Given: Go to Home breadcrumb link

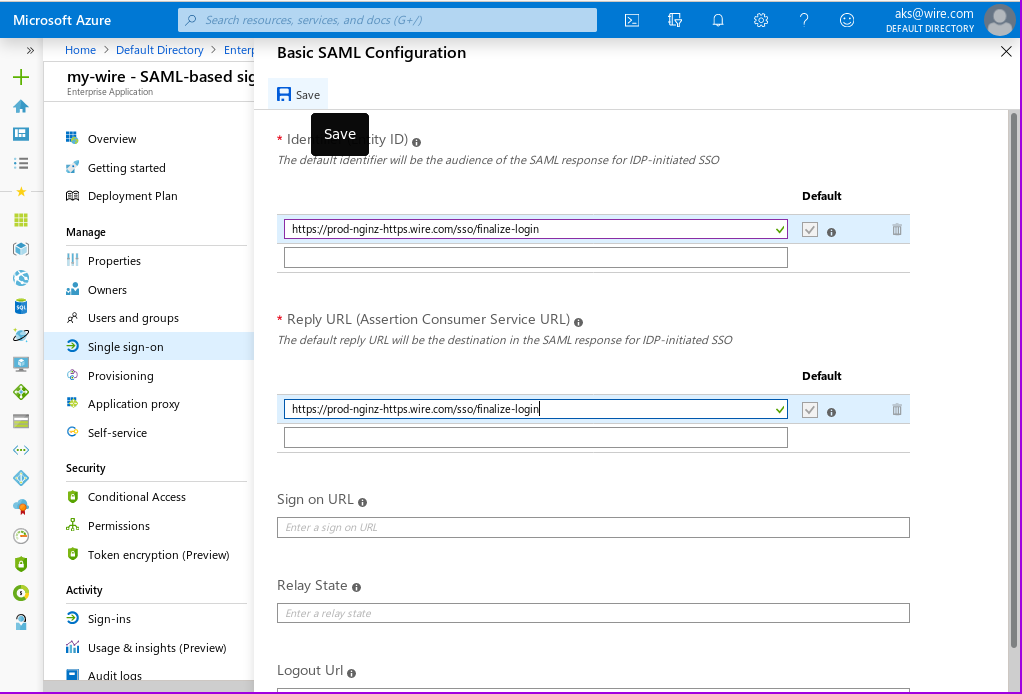Looking at the screenshot, I should [x=80, y=50].
